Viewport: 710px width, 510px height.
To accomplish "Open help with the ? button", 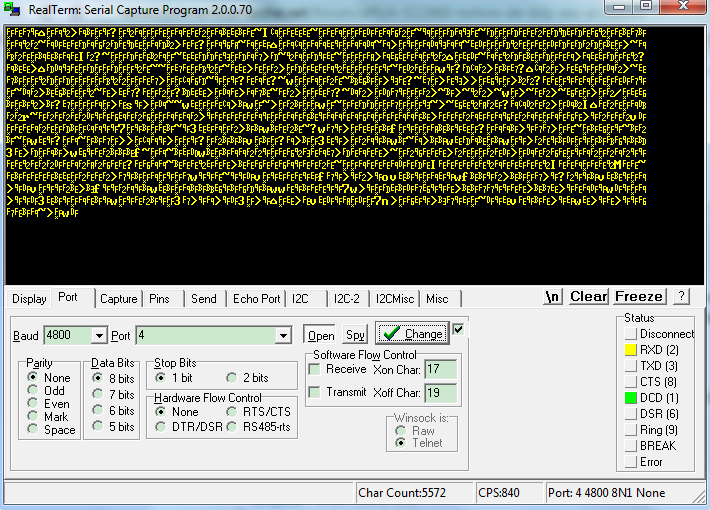I will pos(681,297).
